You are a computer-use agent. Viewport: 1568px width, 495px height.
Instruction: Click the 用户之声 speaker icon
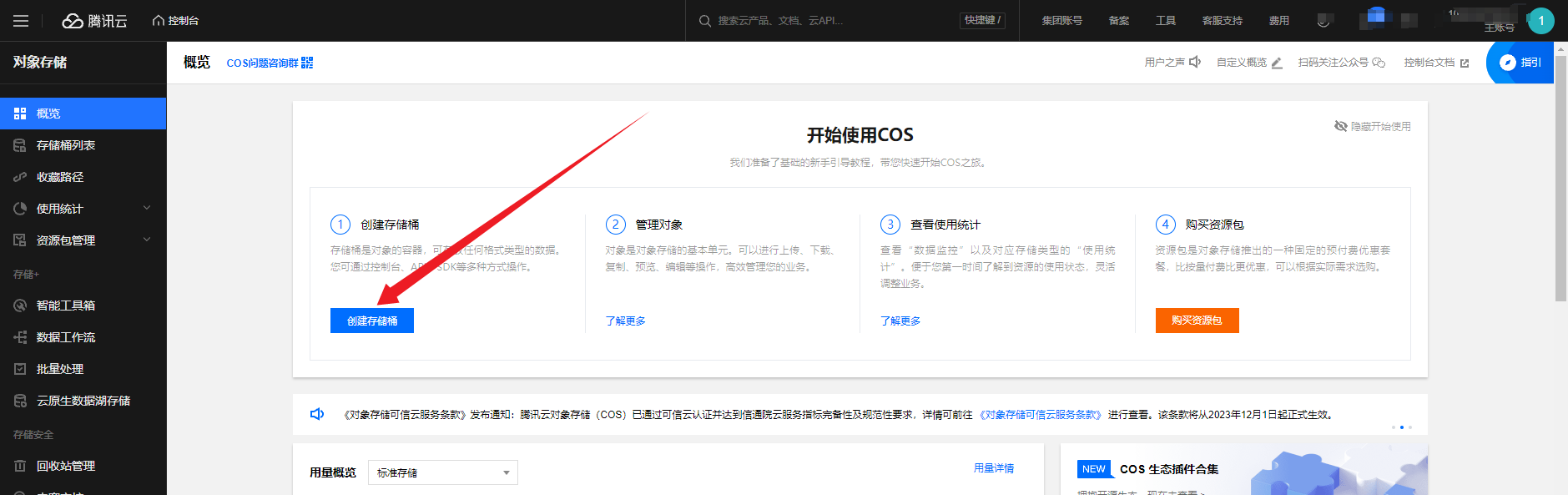[x=1195, y=62]
